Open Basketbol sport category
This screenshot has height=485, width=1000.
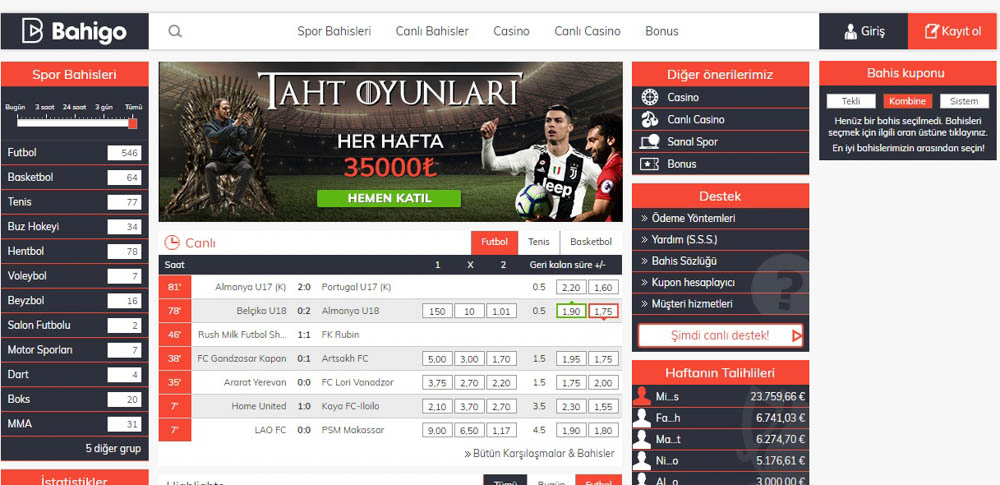[75, 177]
